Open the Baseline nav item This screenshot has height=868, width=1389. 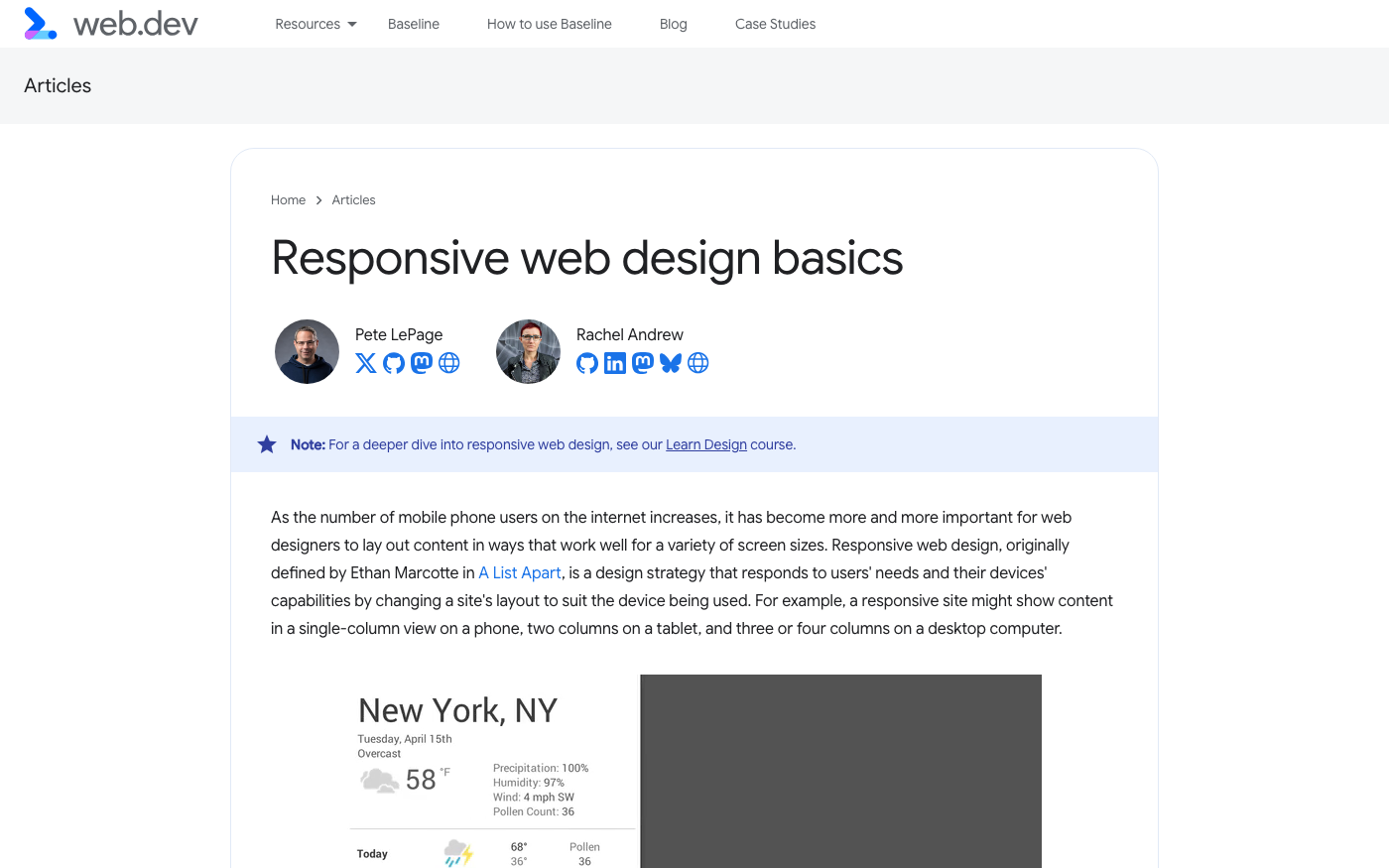pos(414,24)
